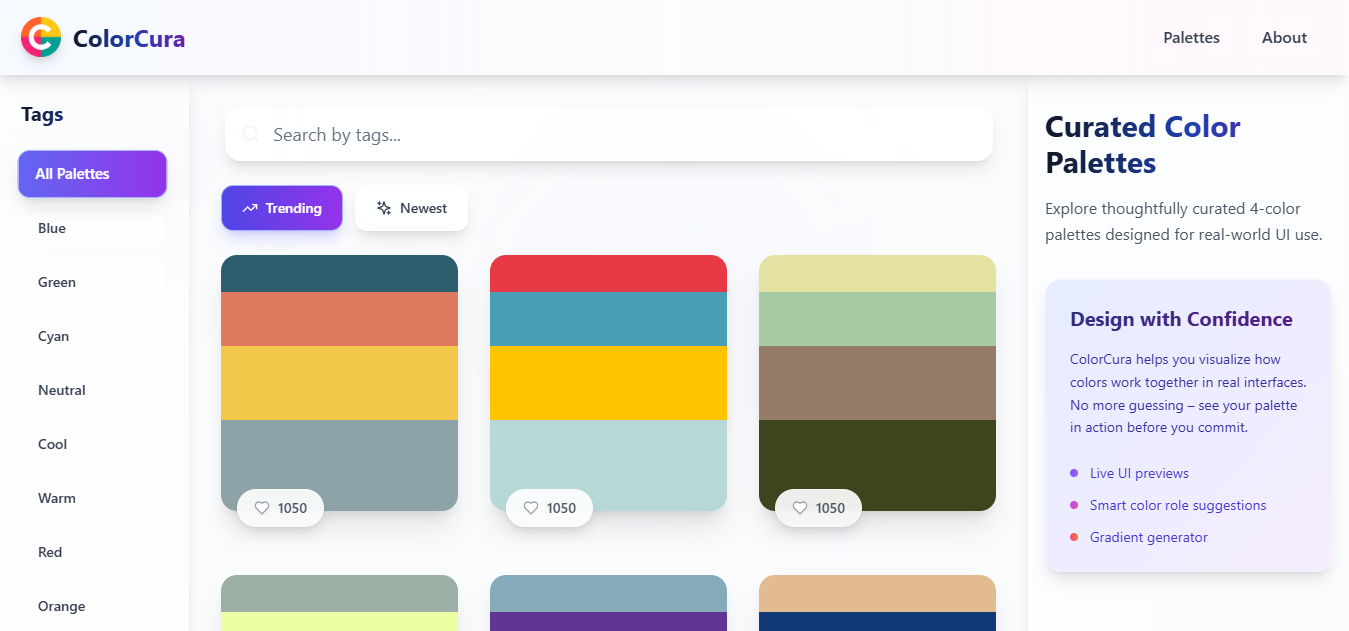Like the first palette via heart icon
The width and height of the screenshot is (1349, 631).
click(x=262, y=508)
